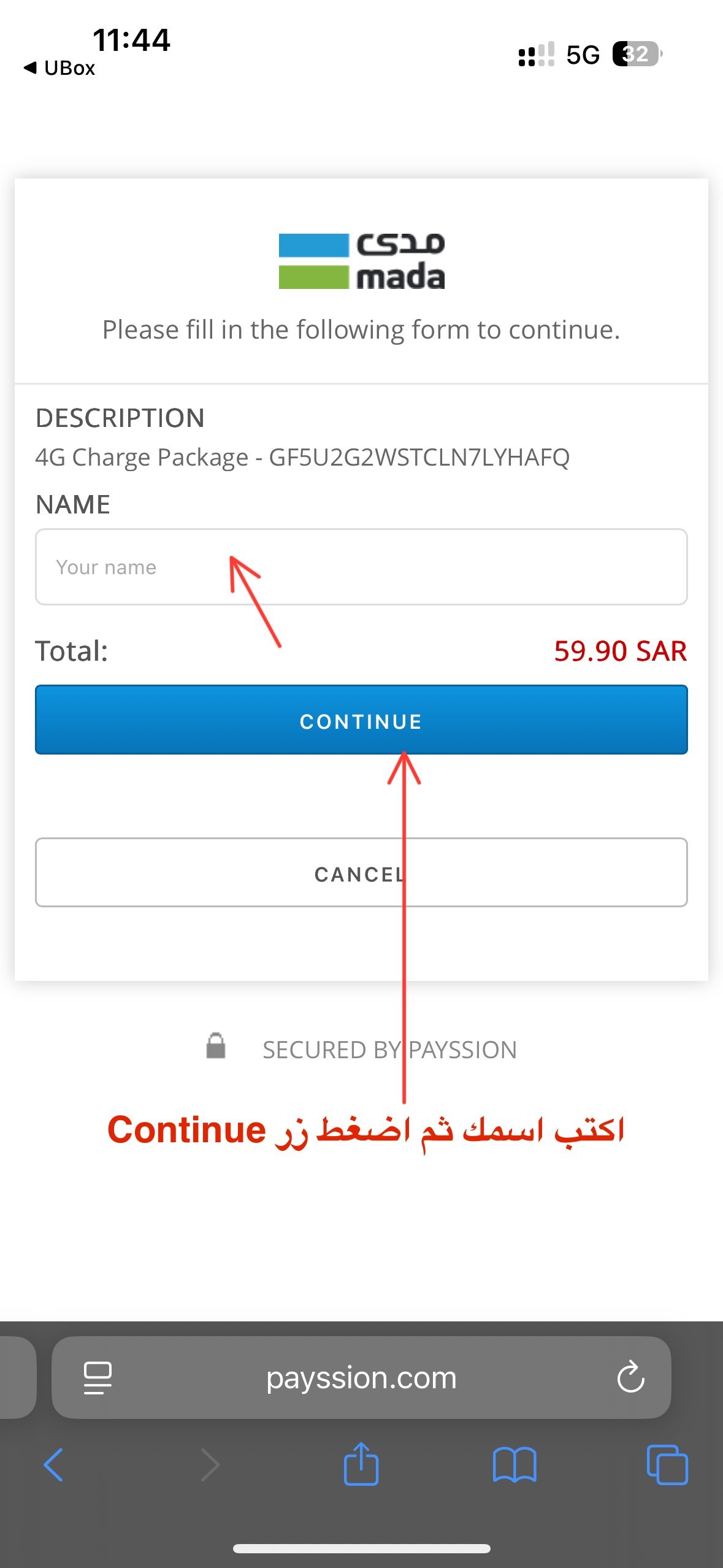The height and width of the screenshot is (1568, 723).
Task: Reload the payssion.com page
Action: click(630, 1377)
